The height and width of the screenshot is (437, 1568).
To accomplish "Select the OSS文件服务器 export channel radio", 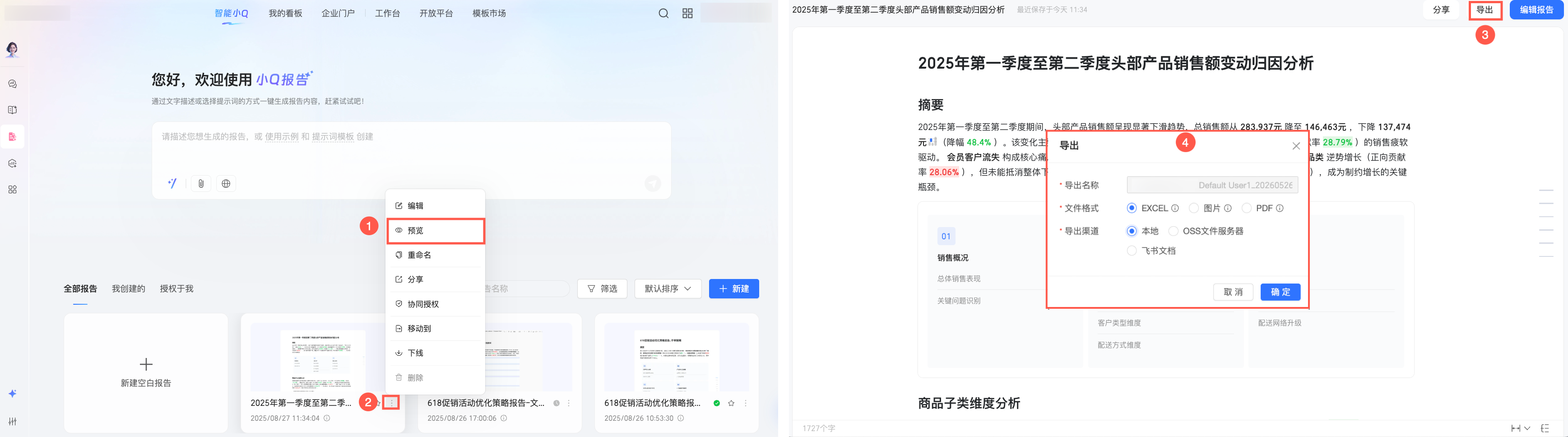I will pos(1173,231).
